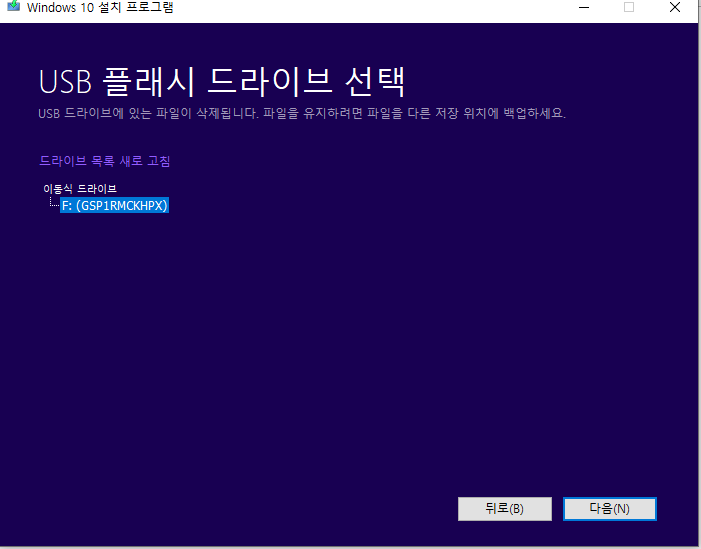Click the Windows 10 설치 프로그램 title text
This screenshot has height=549, width=701.
100,7
